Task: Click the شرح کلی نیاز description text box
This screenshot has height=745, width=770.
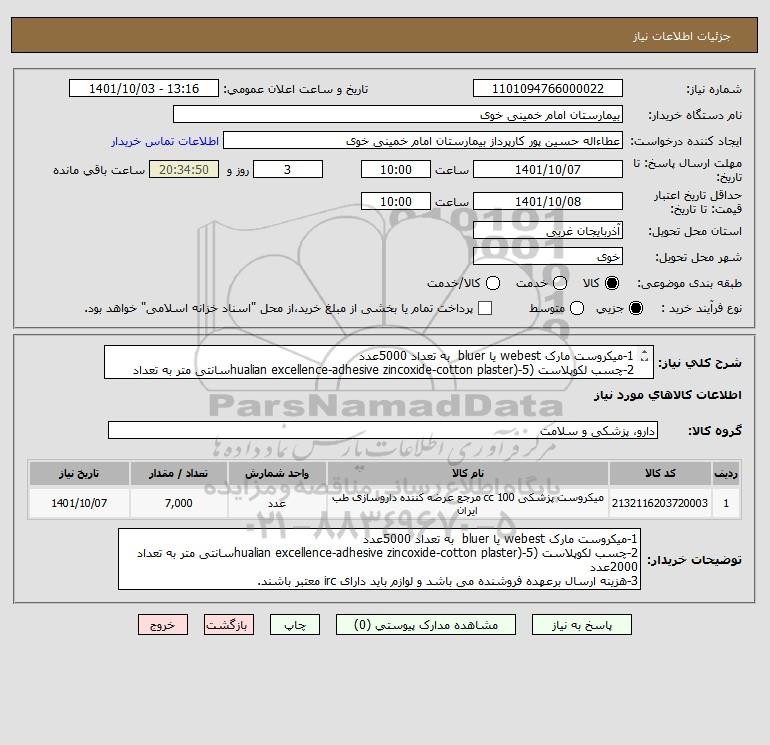Action: tap(379, 362)
